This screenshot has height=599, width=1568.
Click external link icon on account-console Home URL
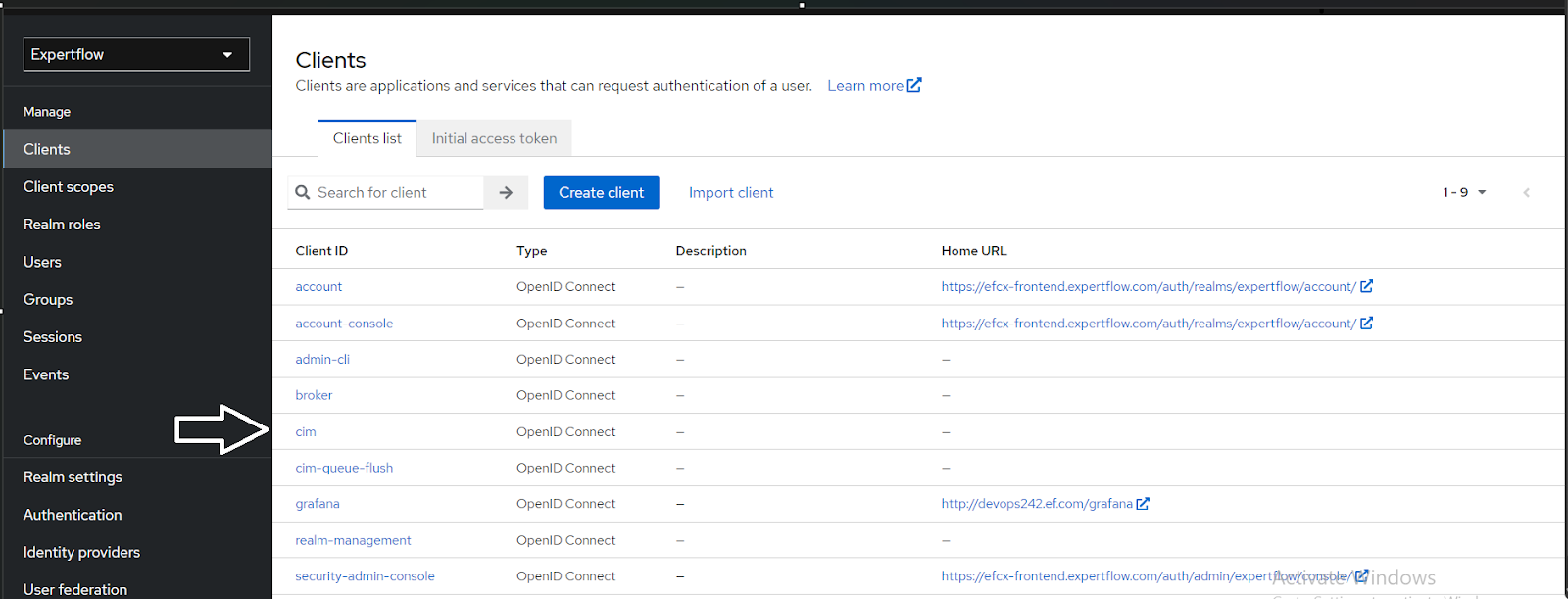pyautogui.click(x=1367, y=323)
